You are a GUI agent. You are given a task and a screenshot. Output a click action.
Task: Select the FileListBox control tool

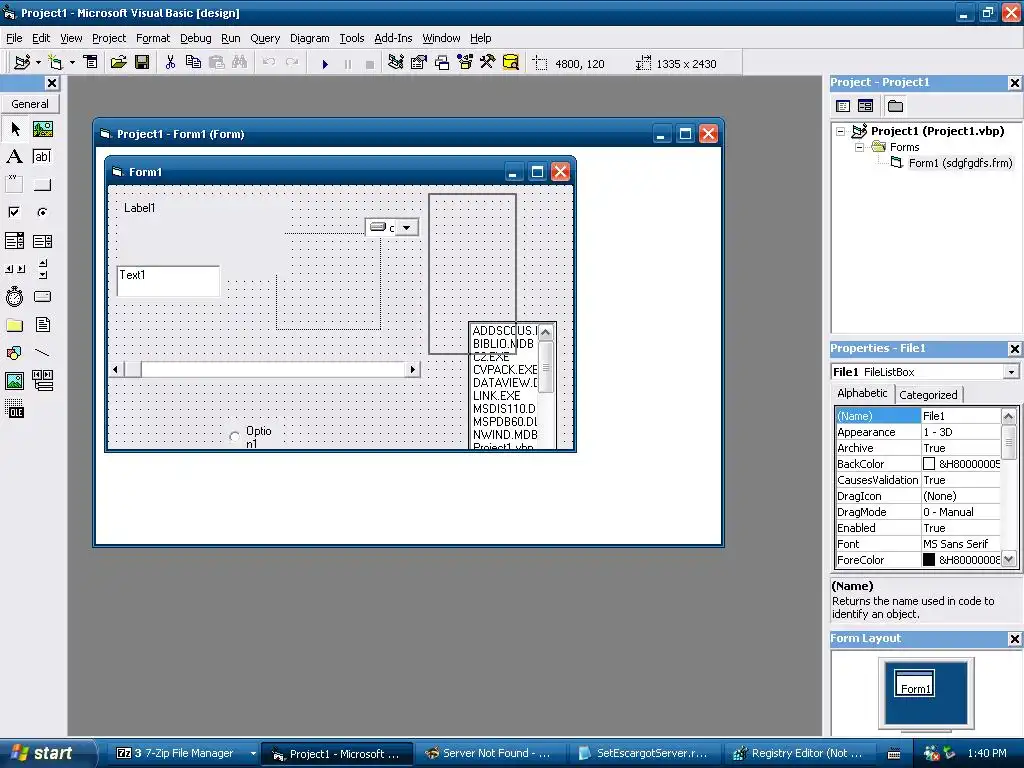(x=42, y=325)
